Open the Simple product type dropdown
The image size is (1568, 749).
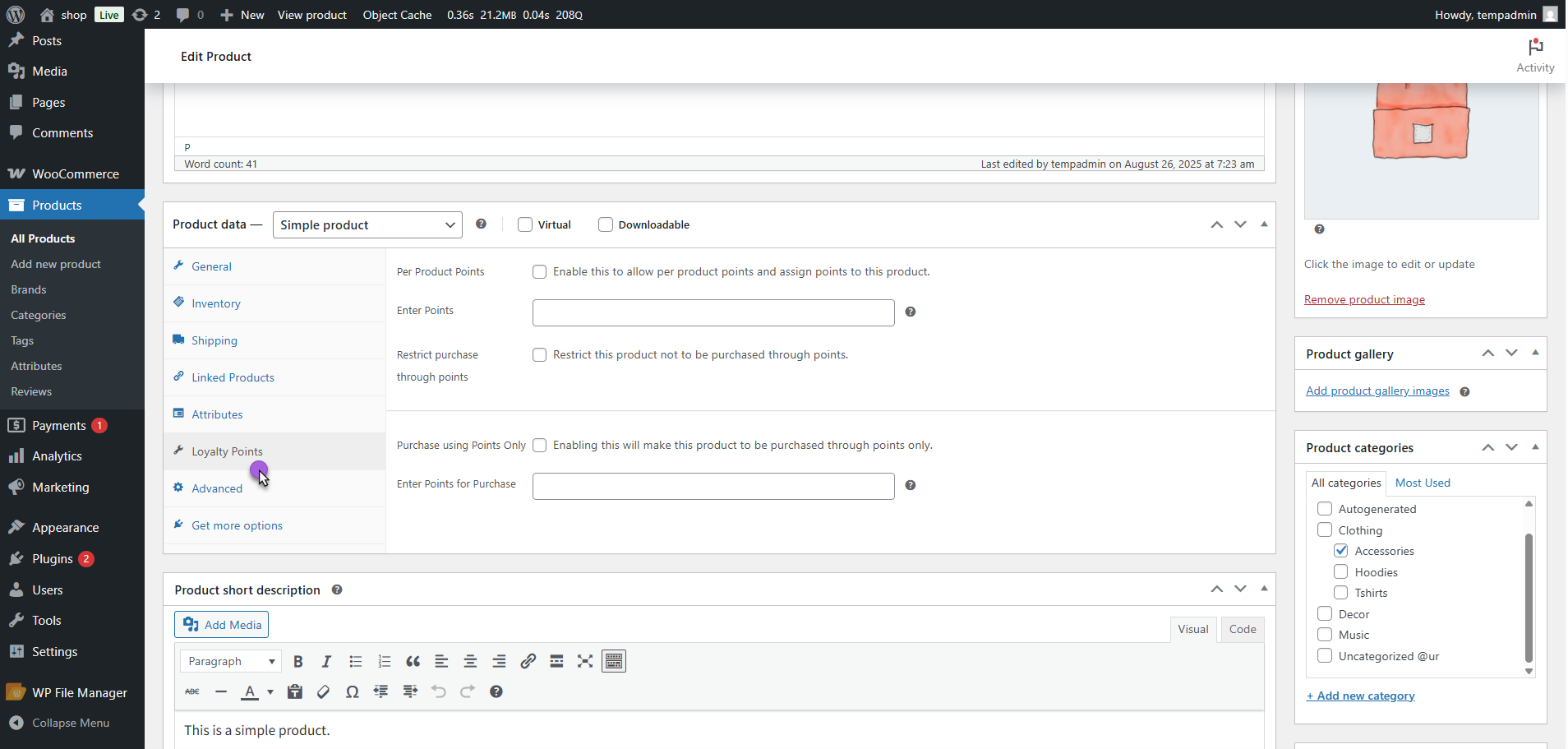[367, 225]
